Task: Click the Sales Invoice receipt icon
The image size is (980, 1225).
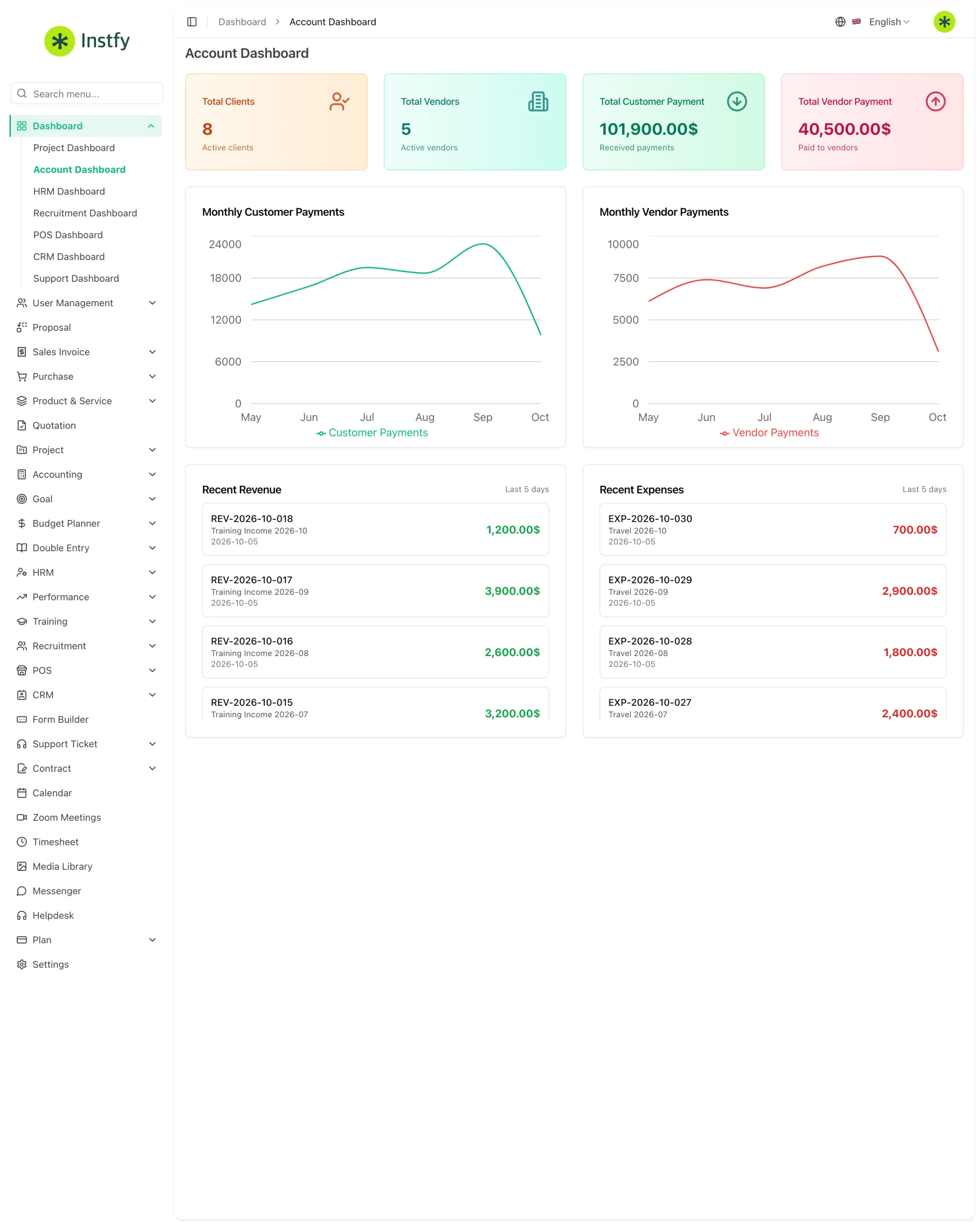Action: pyautogui.click(x=22, y=352)
